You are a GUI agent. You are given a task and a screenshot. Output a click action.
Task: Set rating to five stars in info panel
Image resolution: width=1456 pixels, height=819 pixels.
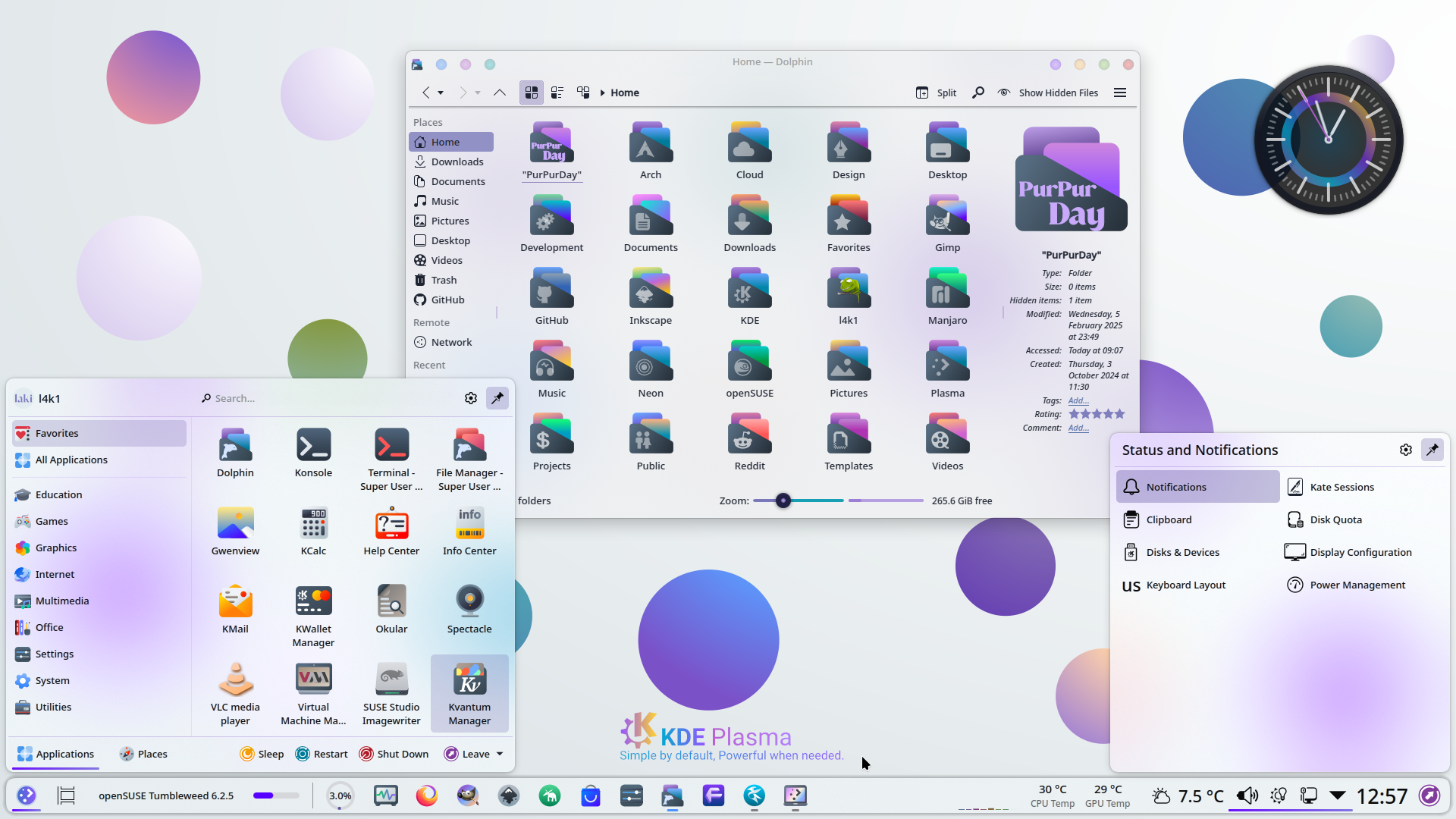1120,414
